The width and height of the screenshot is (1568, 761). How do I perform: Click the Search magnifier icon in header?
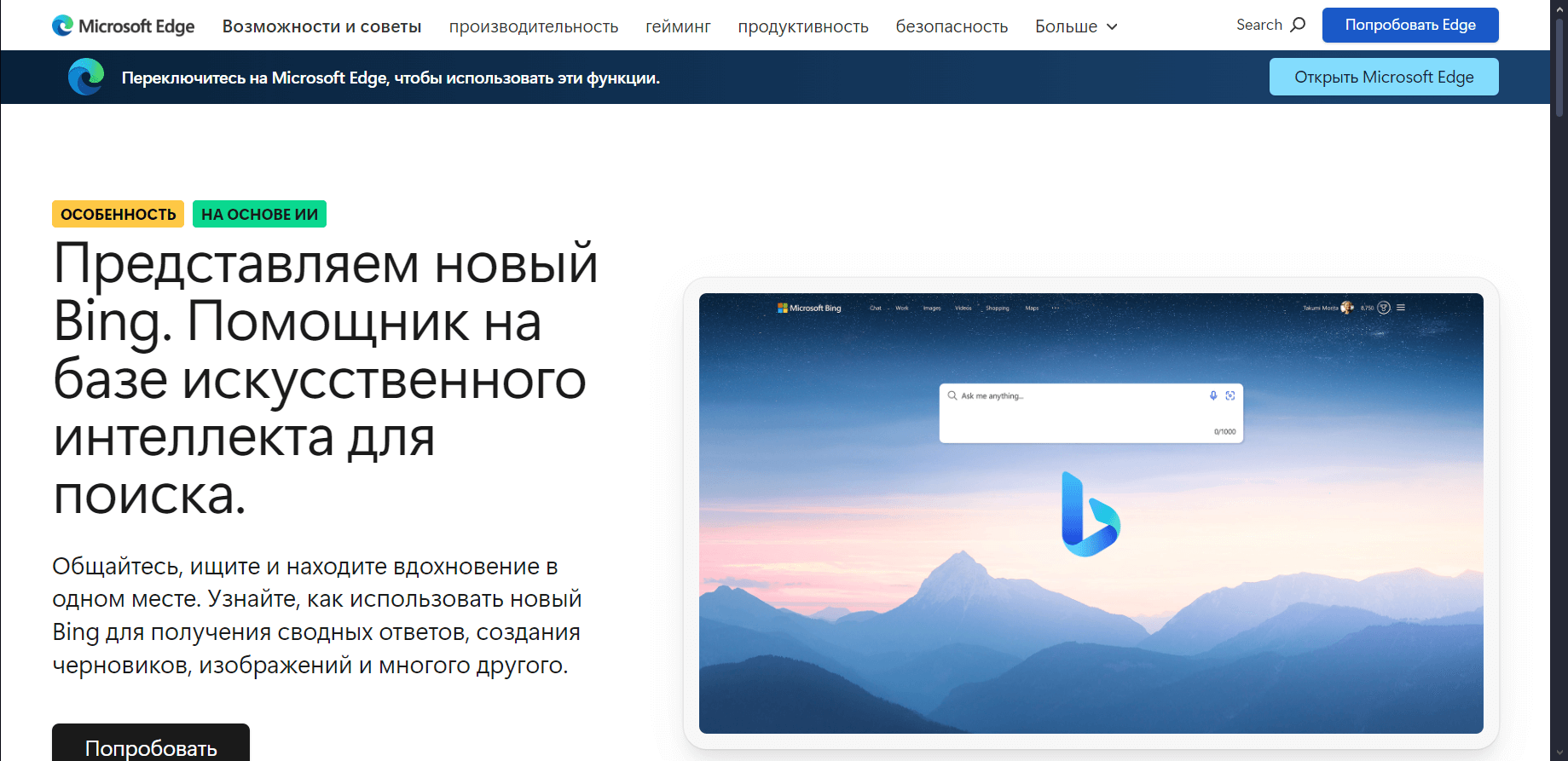pyautogui.click(x=1298, y=25)
